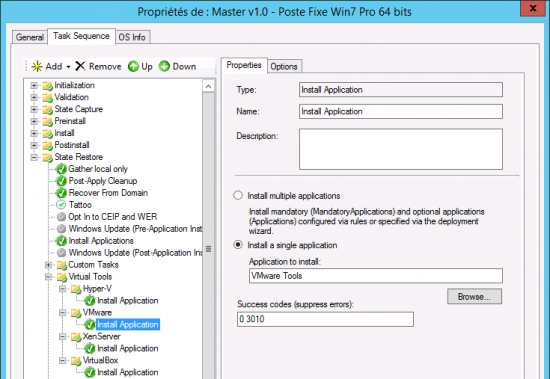Open the OS Info tab
The height and width of the screenshot is (379, 550).
coord(132,37)
